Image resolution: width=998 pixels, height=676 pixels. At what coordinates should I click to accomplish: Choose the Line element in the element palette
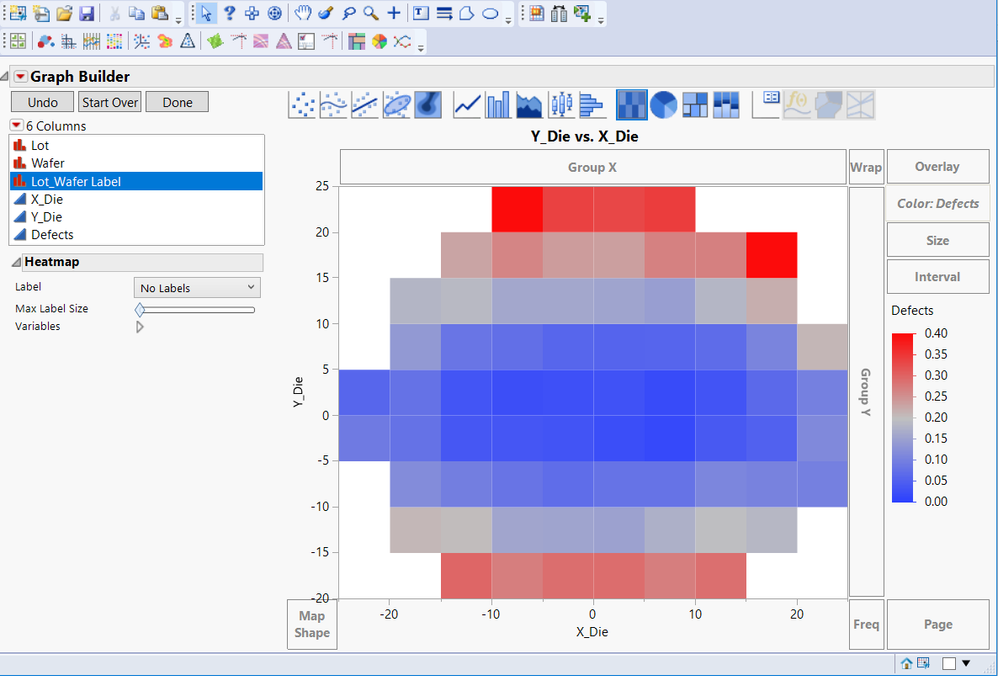[465, 104]
